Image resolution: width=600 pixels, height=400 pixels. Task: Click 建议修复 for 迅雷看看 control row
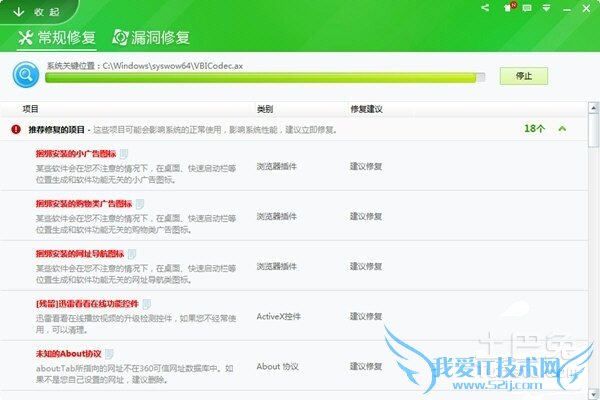[366, 316]
